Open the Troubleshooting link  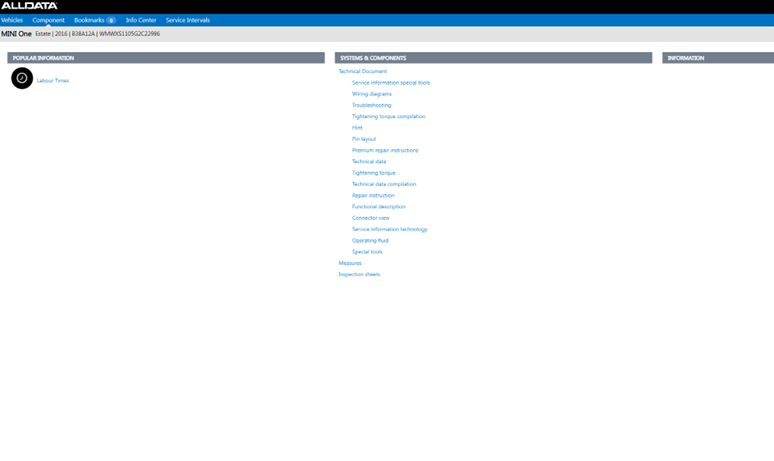[371, 105]
